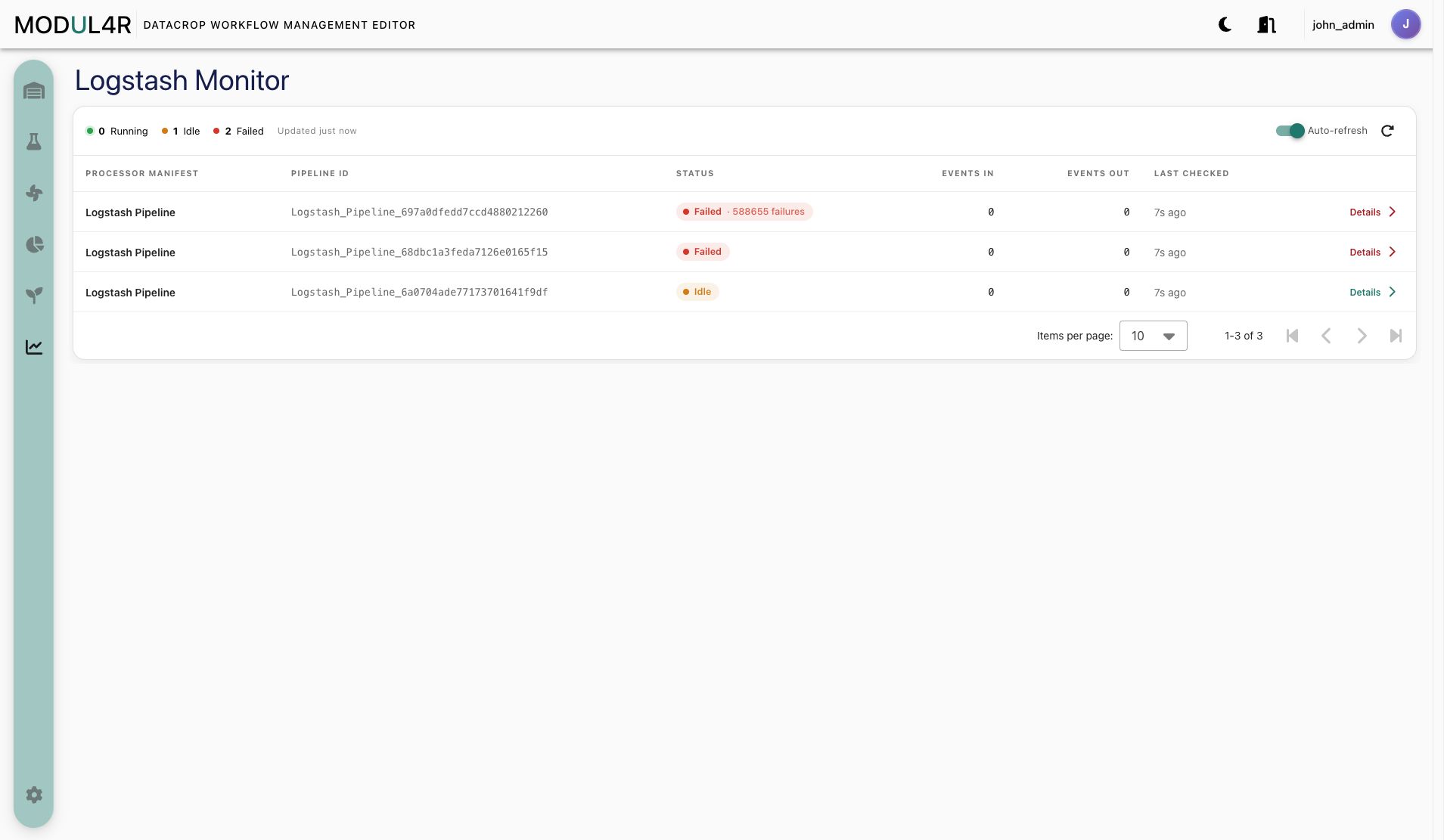The image size is (1444, 840).
Task: Click the Events Out column header
Action: point(1098,173)
